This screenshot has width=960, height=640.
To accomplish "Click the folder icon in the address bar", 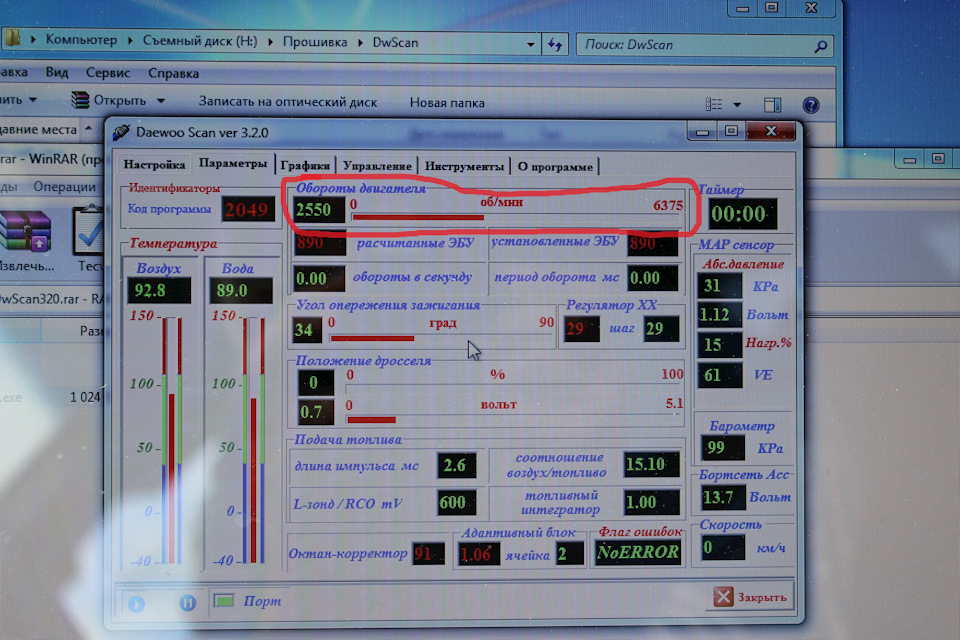I will pyautogui.click(x=12, y=39).
